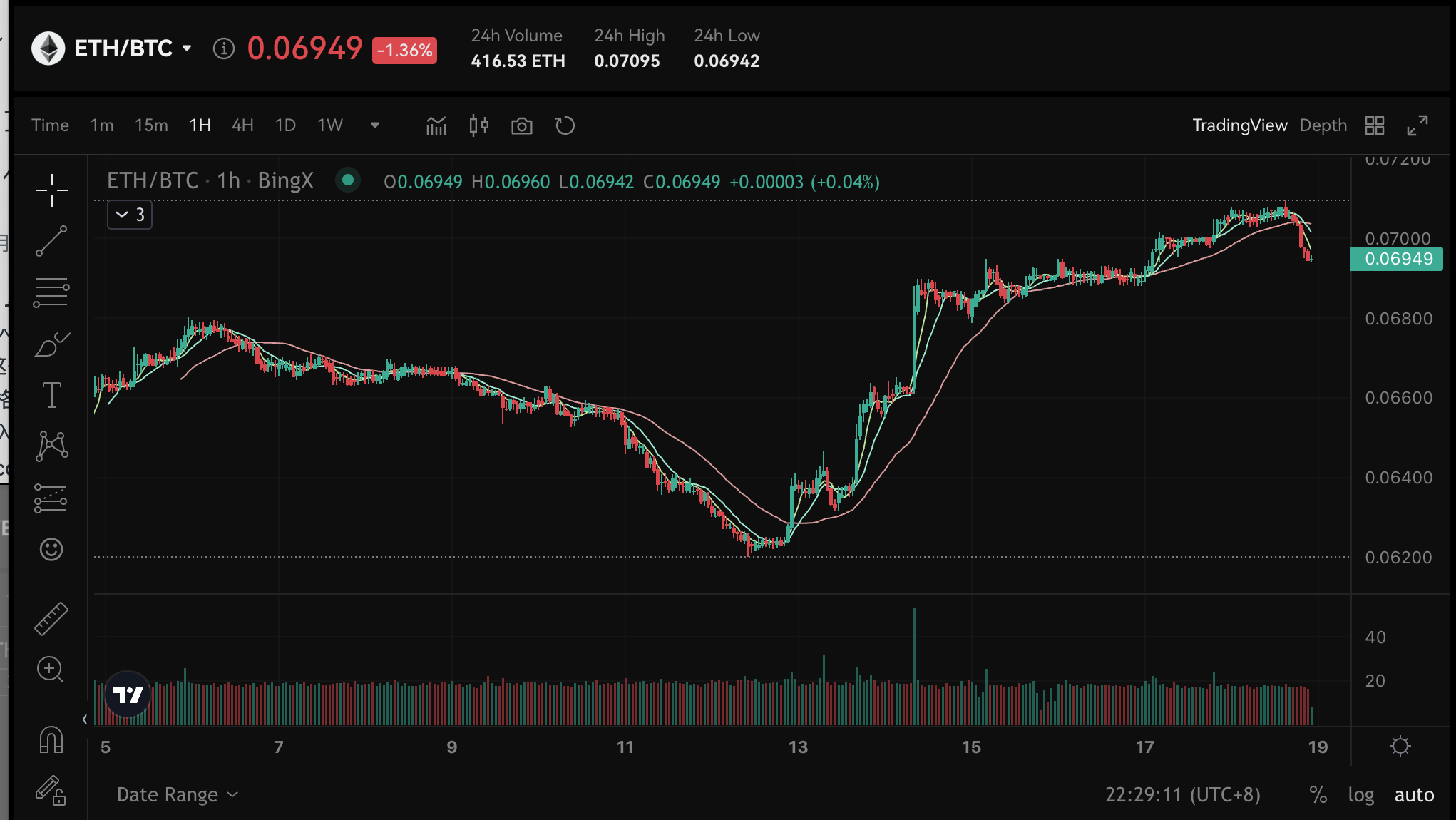1456x820 pixels.
Task: Click the 0.06949 current price label
Action: (1396, 259)
